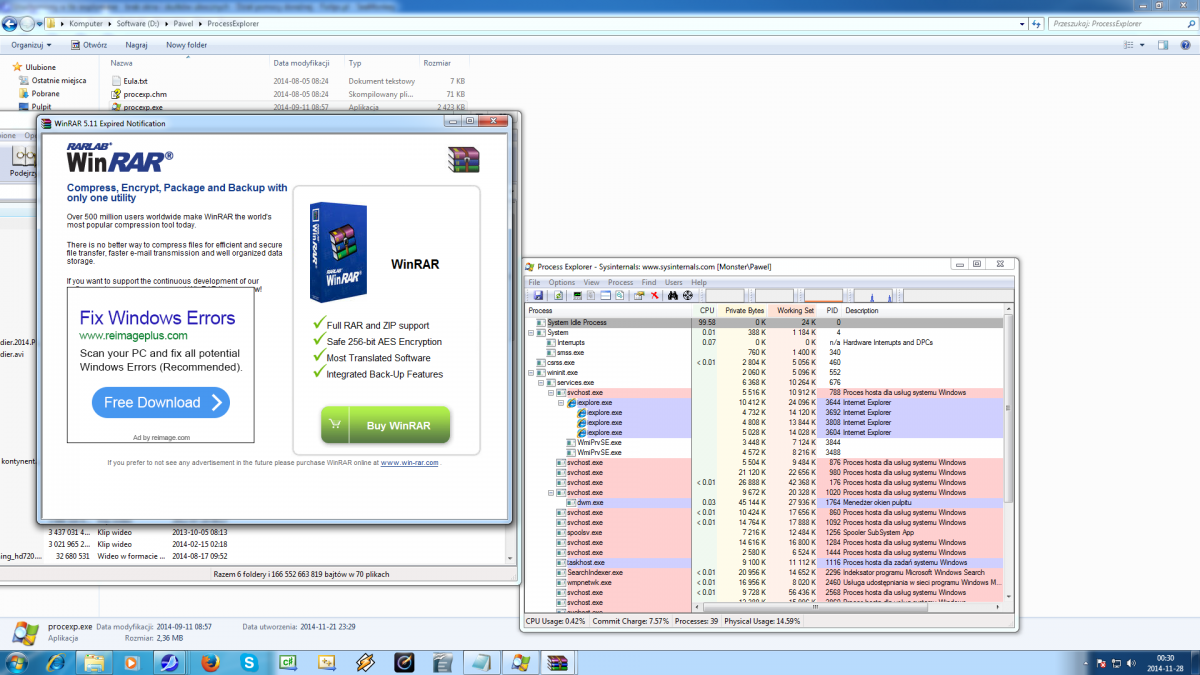Click the Otwórz button in Explorer toolbar
The image size is (1200, 675).
click(89, 45)
